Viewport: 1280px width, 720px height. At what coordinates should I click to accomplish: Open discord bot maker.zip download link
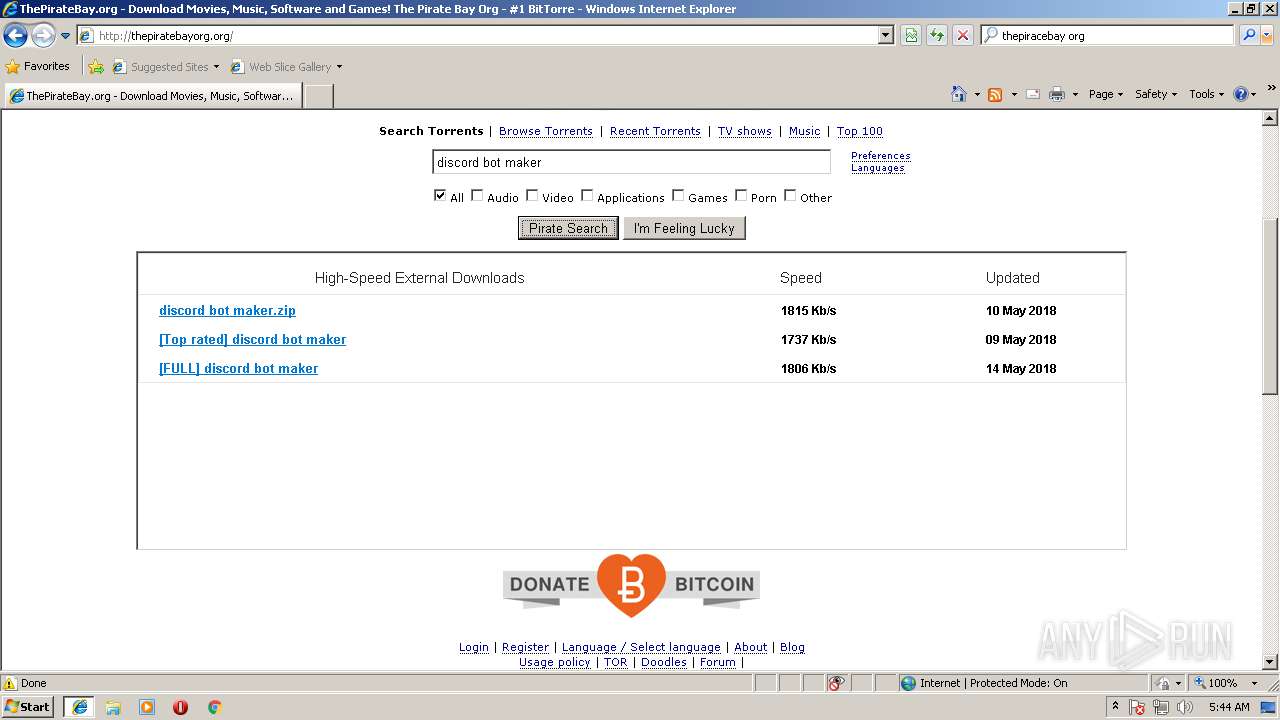tap(227, 310)
